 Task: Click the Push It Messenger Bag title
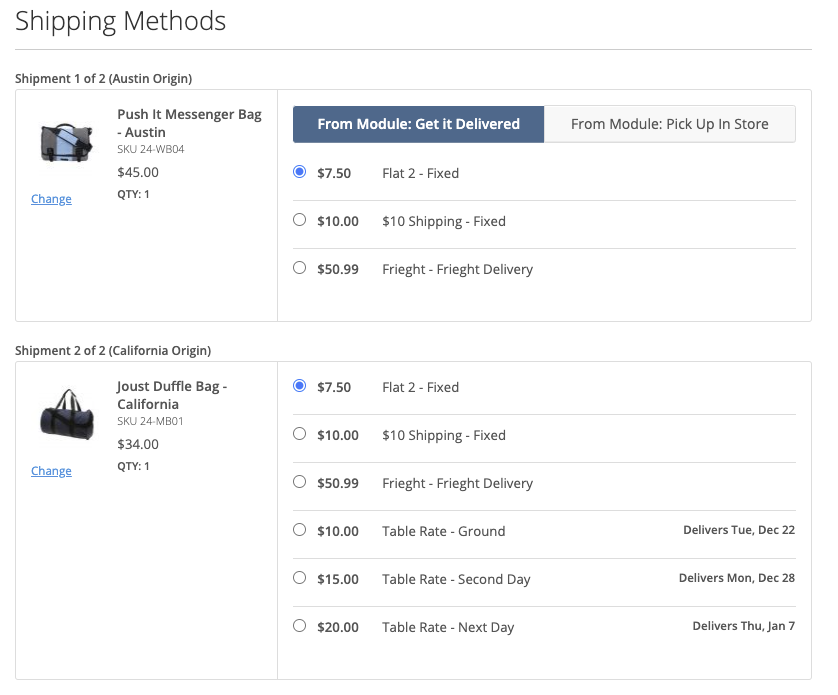[189, 123]
